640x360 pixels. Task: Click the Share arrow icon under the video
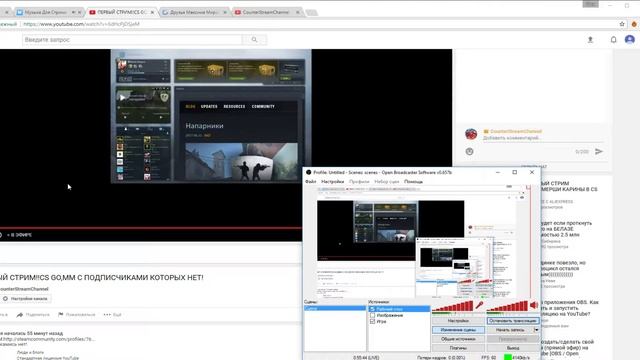(20, 315)
